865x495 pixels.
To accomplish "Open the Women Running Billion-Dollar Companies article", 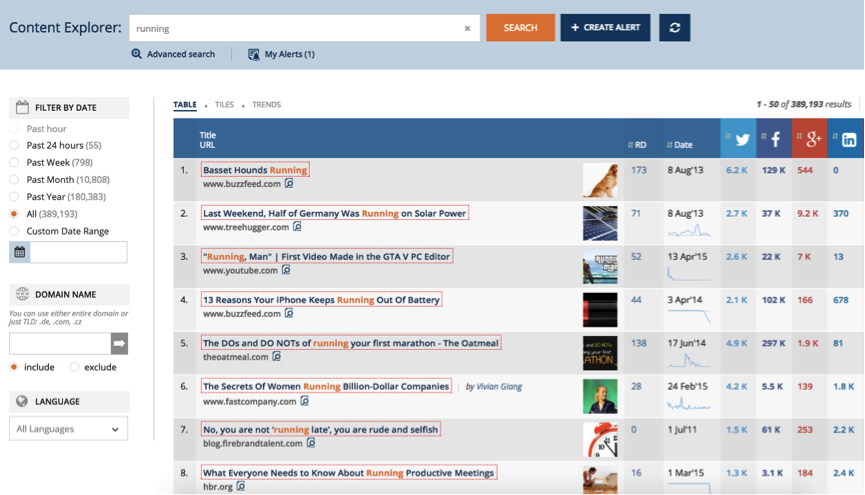I will click(326, 386).
